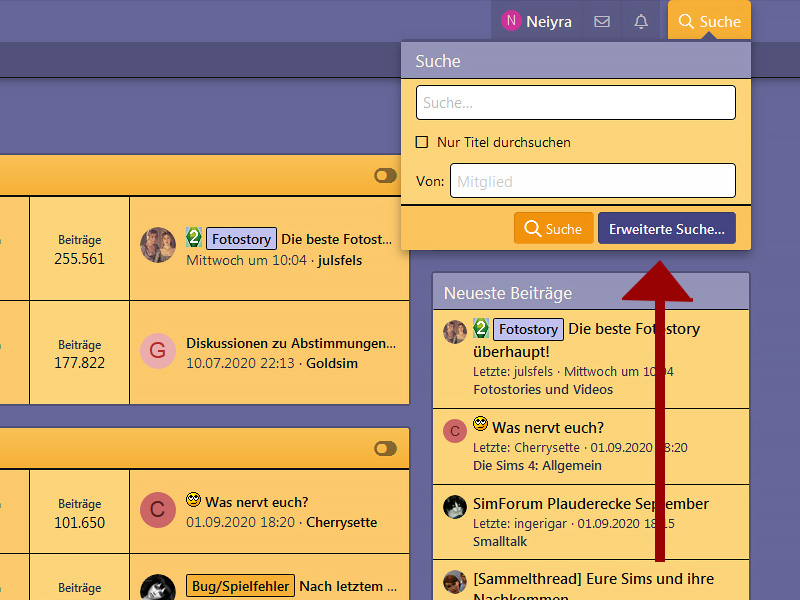Open Cherrysette's C avatar in forum list
The height and width of the screenshot is (600, 800).
(x=158, y=510)
